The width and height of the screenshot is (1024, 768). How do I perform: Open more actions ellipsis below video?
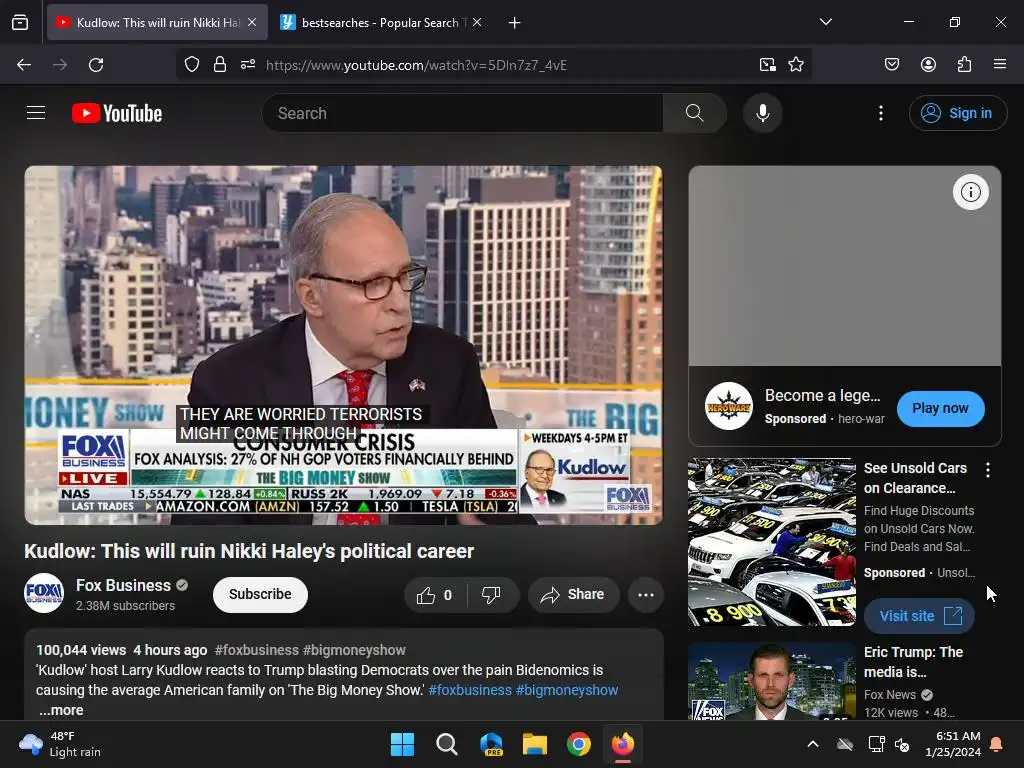pyautogui.click(x=646, y=595)
